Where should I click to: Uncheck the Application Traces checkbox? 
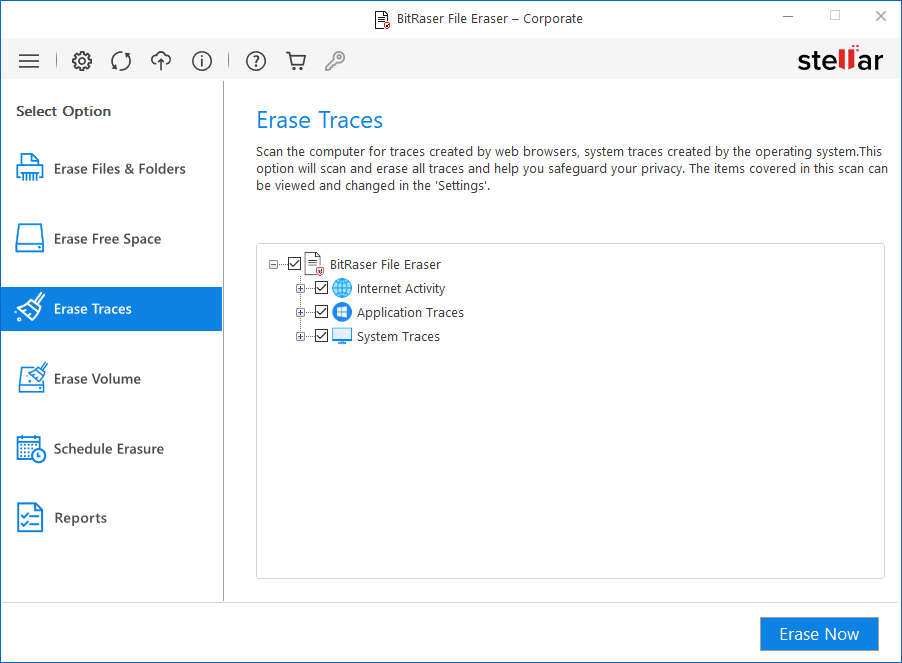coord(322,312)
